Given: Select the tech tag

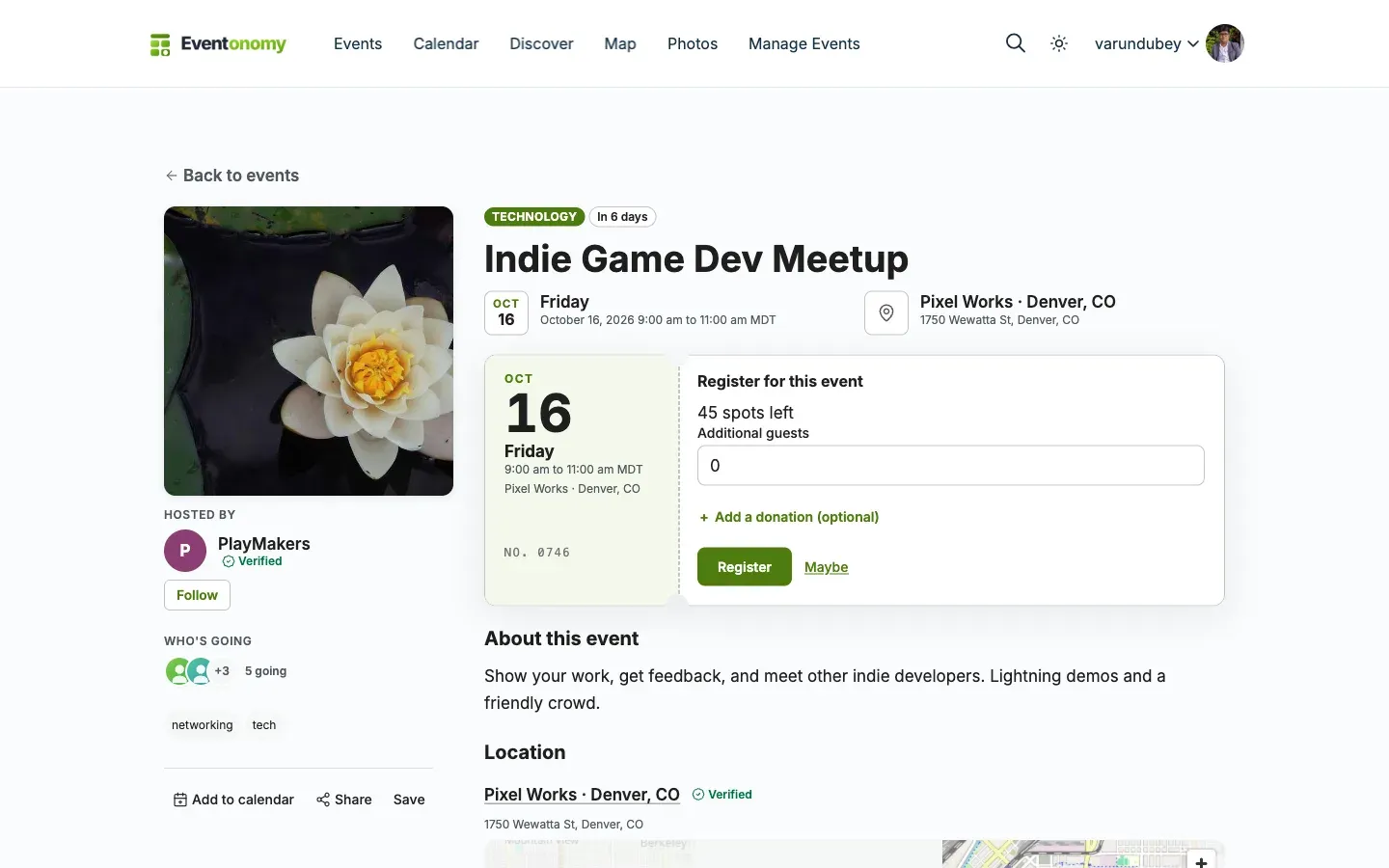Looking at the screenshot, I should [x=264, y=725].
